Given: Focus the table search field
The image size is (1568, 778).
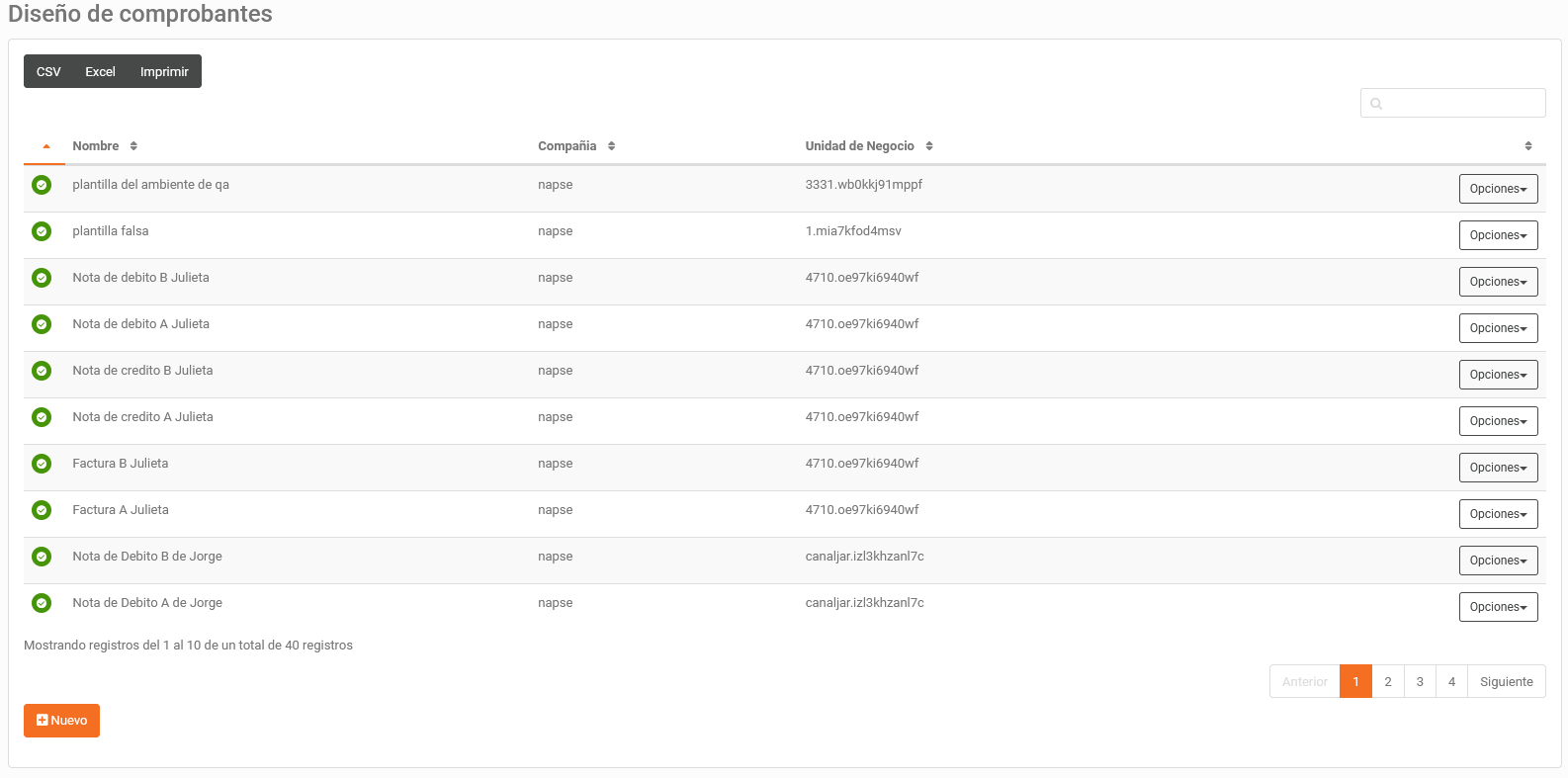Looking at the screenshot, I should coord(1452,103).
